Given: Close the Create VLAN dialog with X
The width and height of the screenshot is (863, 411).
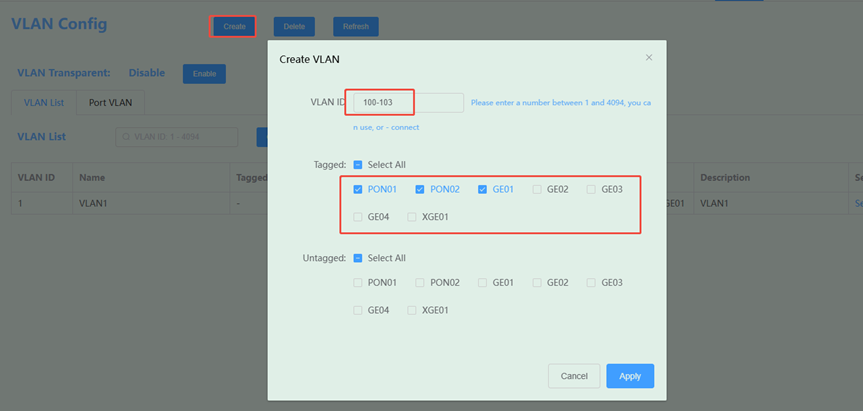Looking at the screenshot, I should point(649,58).
